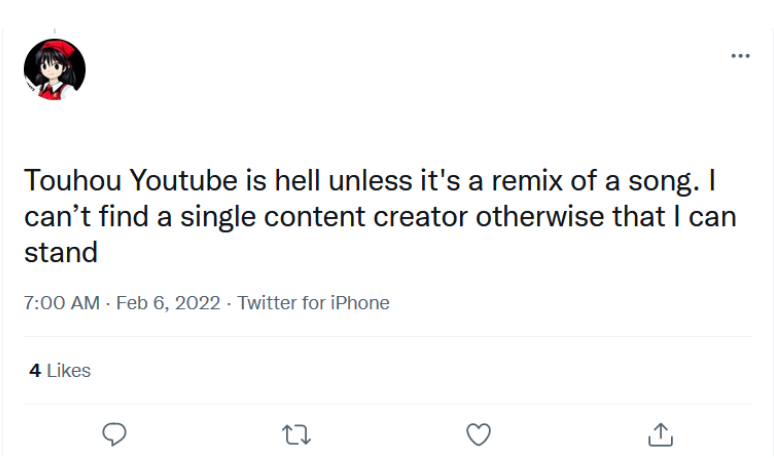Image resolution: width=774 pixels, height=458 pixels.
Task: Click the number 4 in likes count
Action: (x=35, y=370)
